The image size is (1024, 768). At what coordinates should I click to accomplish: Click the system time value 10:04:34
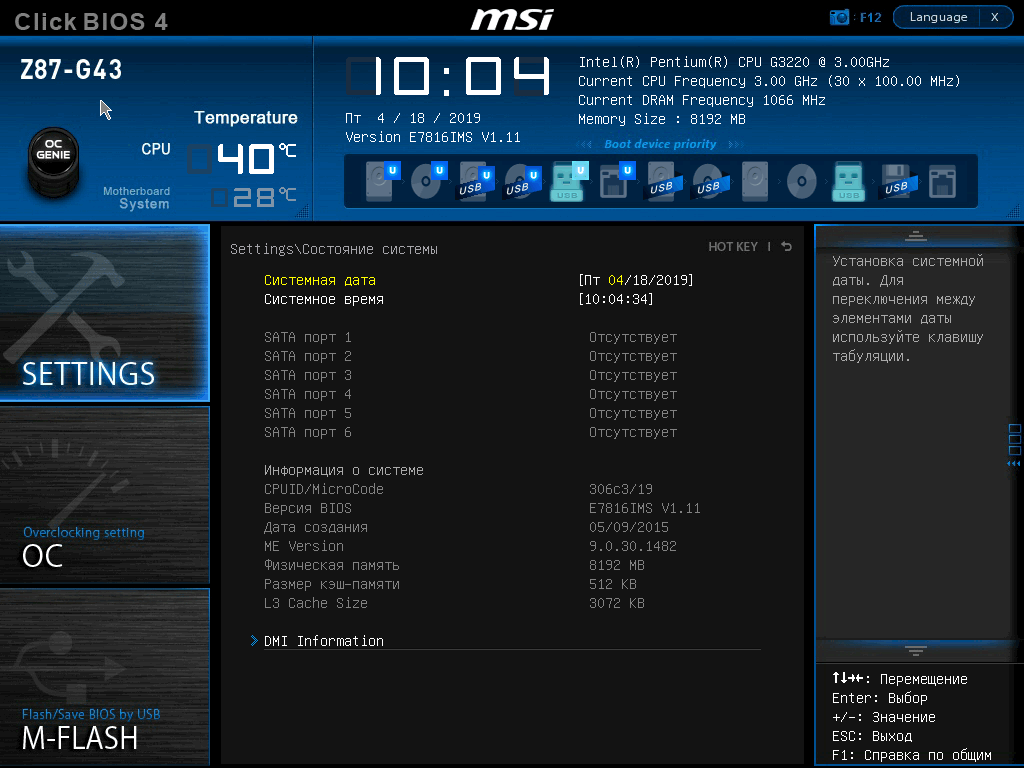pyautogui.click(x=616, y=299)
